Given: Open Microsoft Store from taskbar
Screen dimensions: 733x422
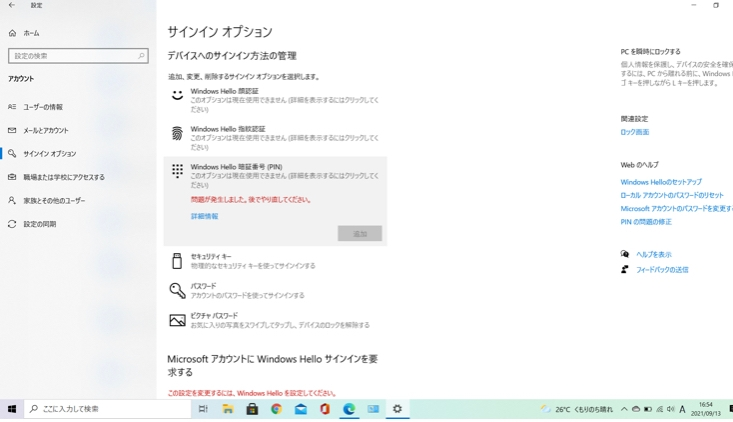Looking at the screenshot, I should [x=252, y=409].
